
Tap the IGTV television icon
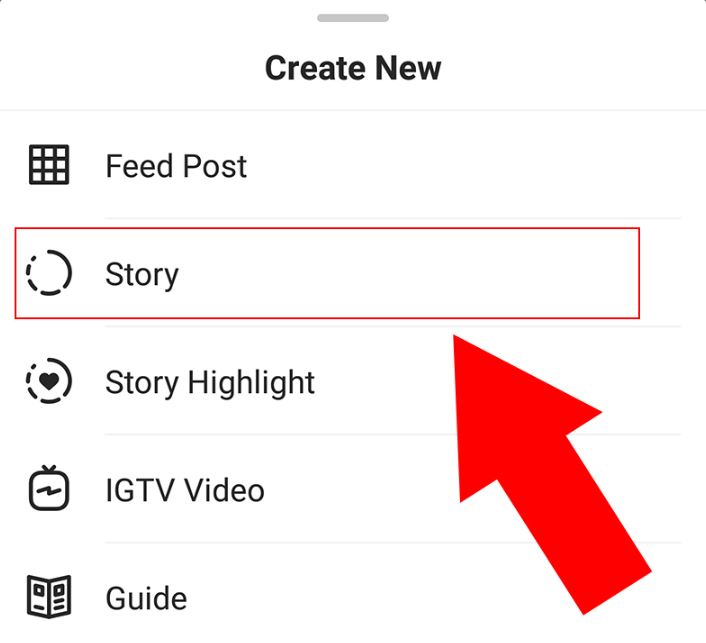point(49,488)
